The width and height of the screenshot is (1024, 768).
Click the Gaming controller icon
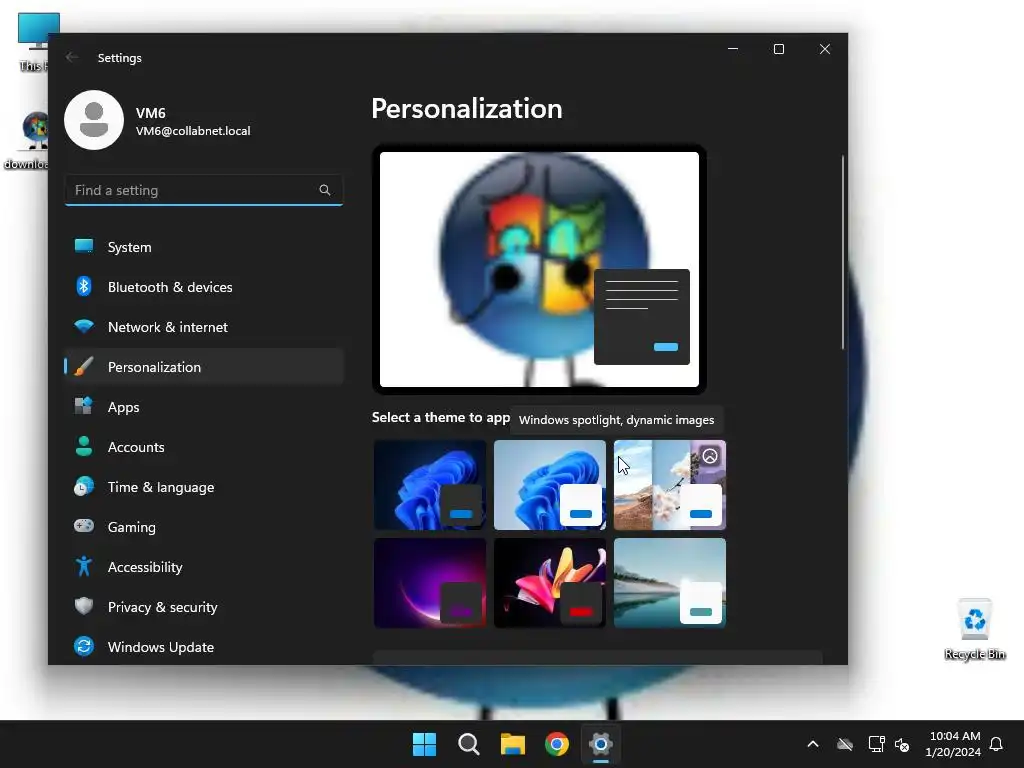point(84,526)
